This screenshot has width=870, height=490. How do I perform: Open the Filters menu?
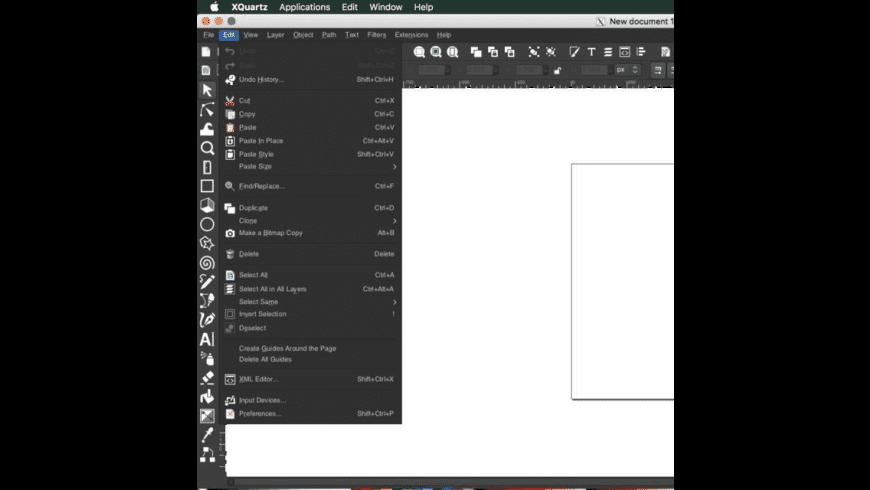(x=376, y=35)
